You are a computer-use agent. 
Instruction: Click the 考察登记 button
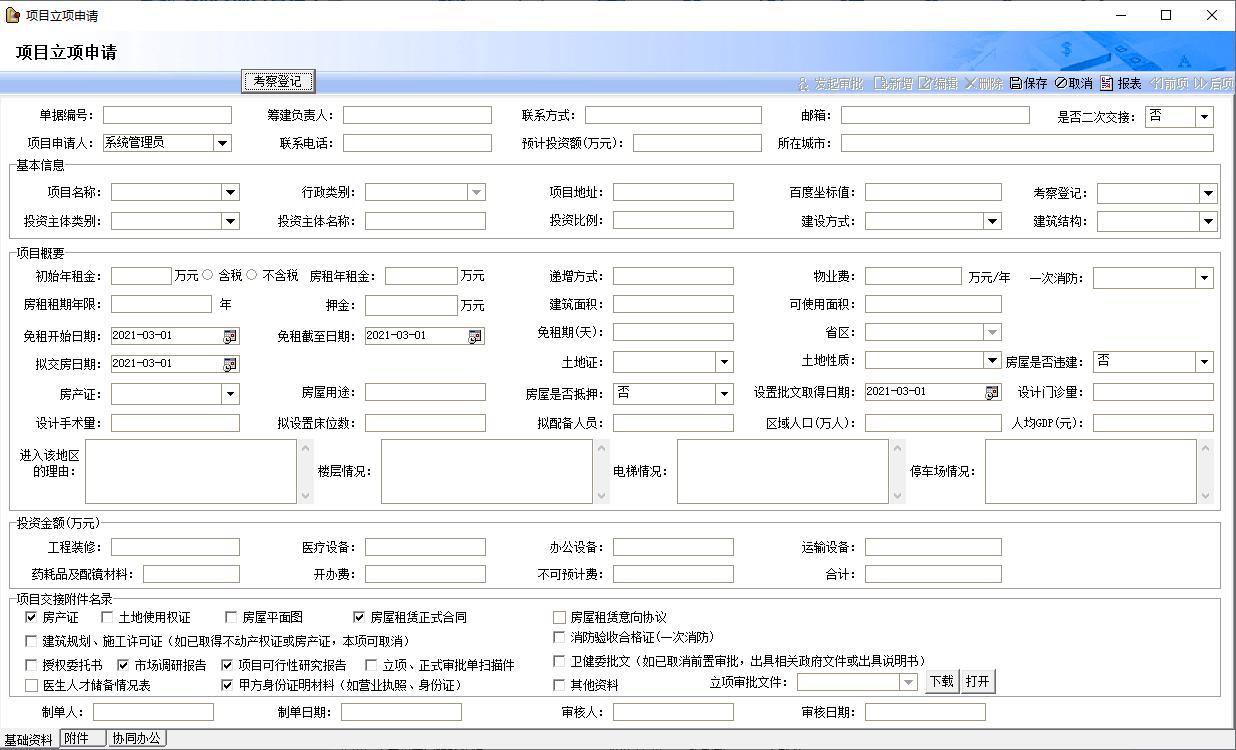click(x=278, y=81)
